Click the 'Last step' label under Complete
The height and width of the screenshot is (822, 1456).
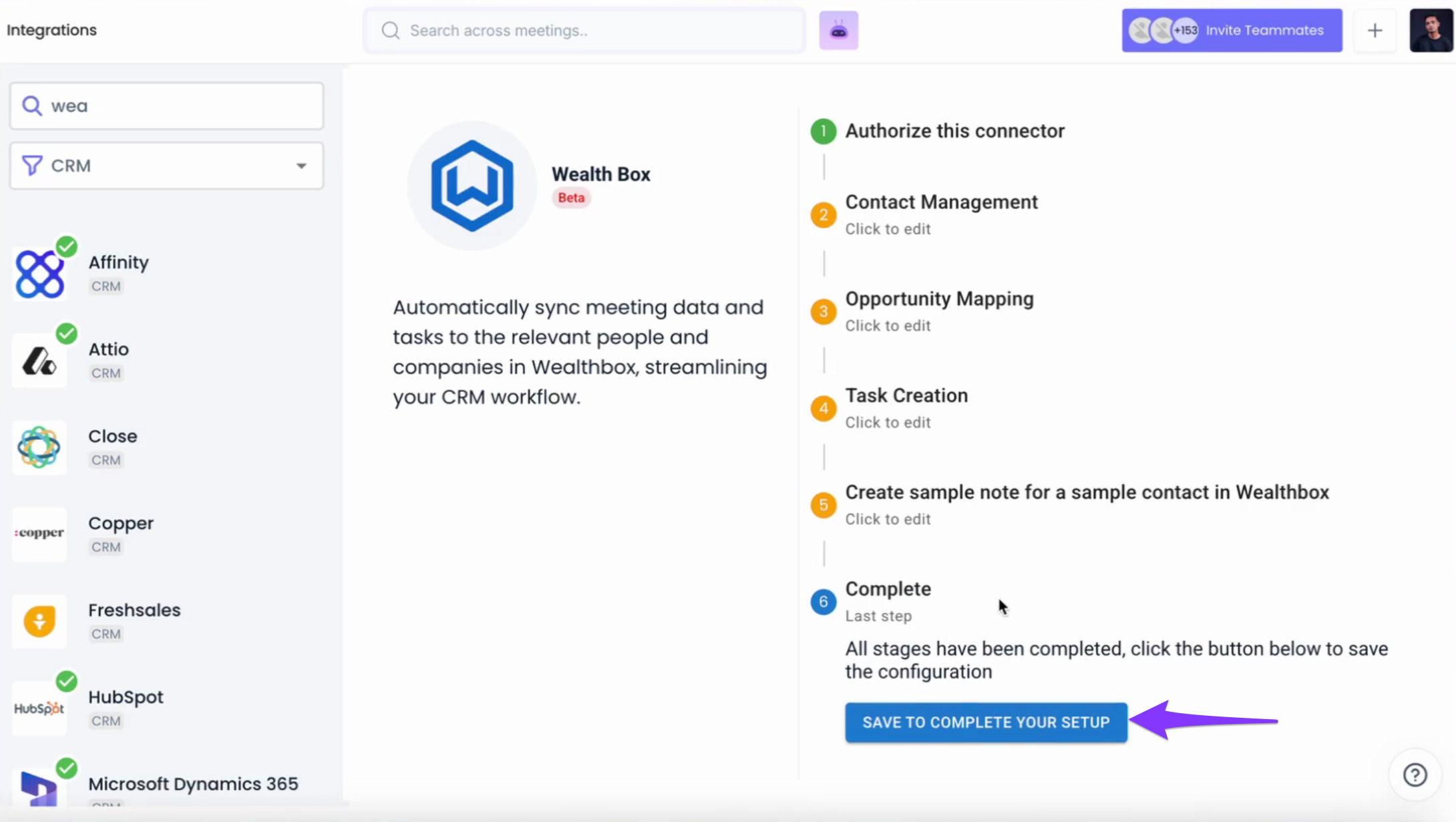click(x=878, y=616)
